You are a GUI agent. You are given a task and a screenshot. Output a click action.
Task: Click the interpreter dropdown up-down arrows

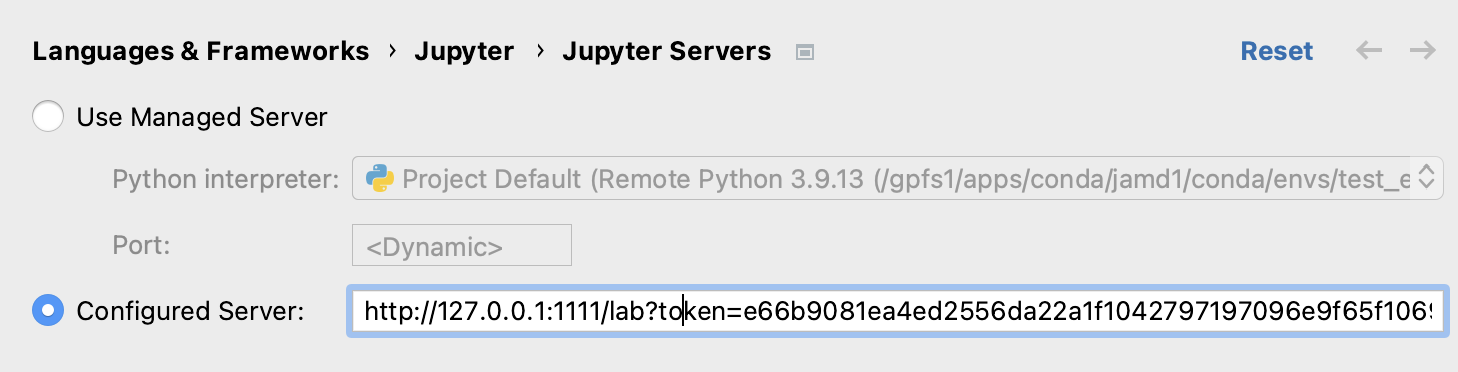pos(1427,179)
